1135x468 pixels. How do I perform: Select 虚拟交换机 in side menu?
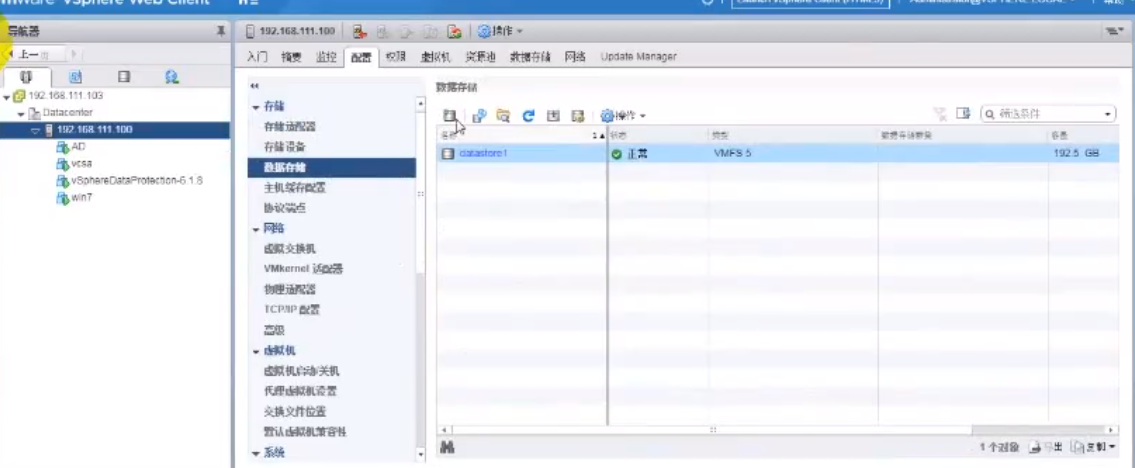coord(290,249)
